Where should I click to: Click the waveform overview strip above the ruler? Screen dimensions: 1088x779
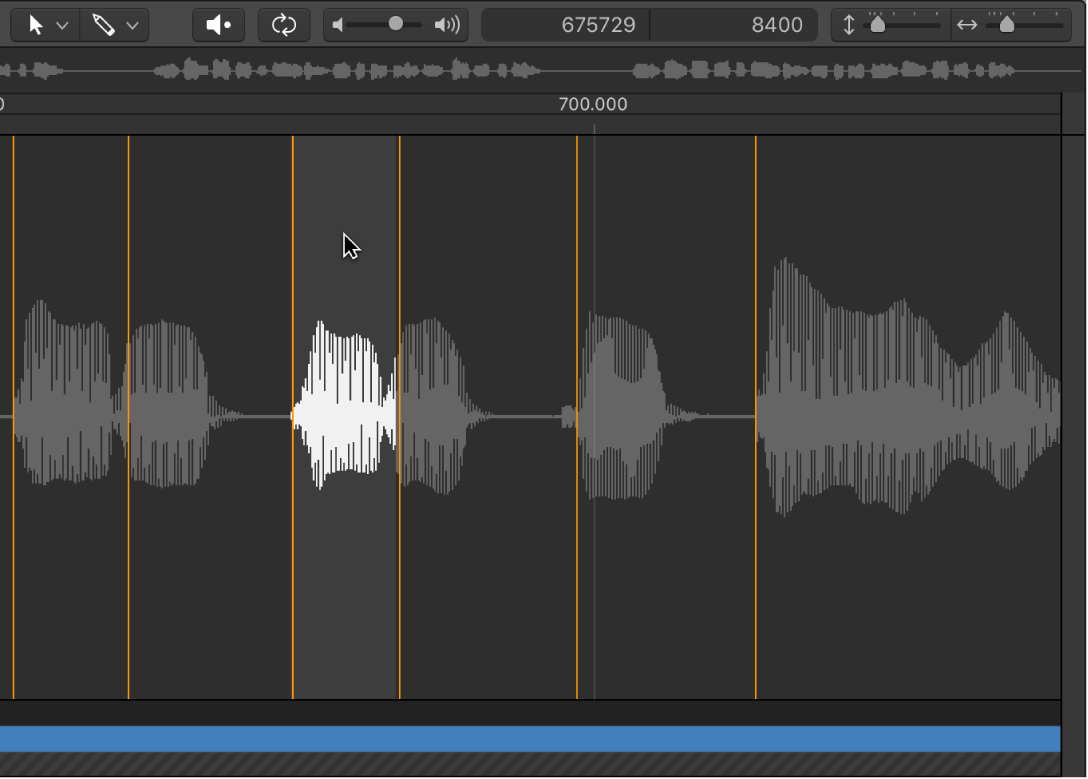click(x=500, y=70)
